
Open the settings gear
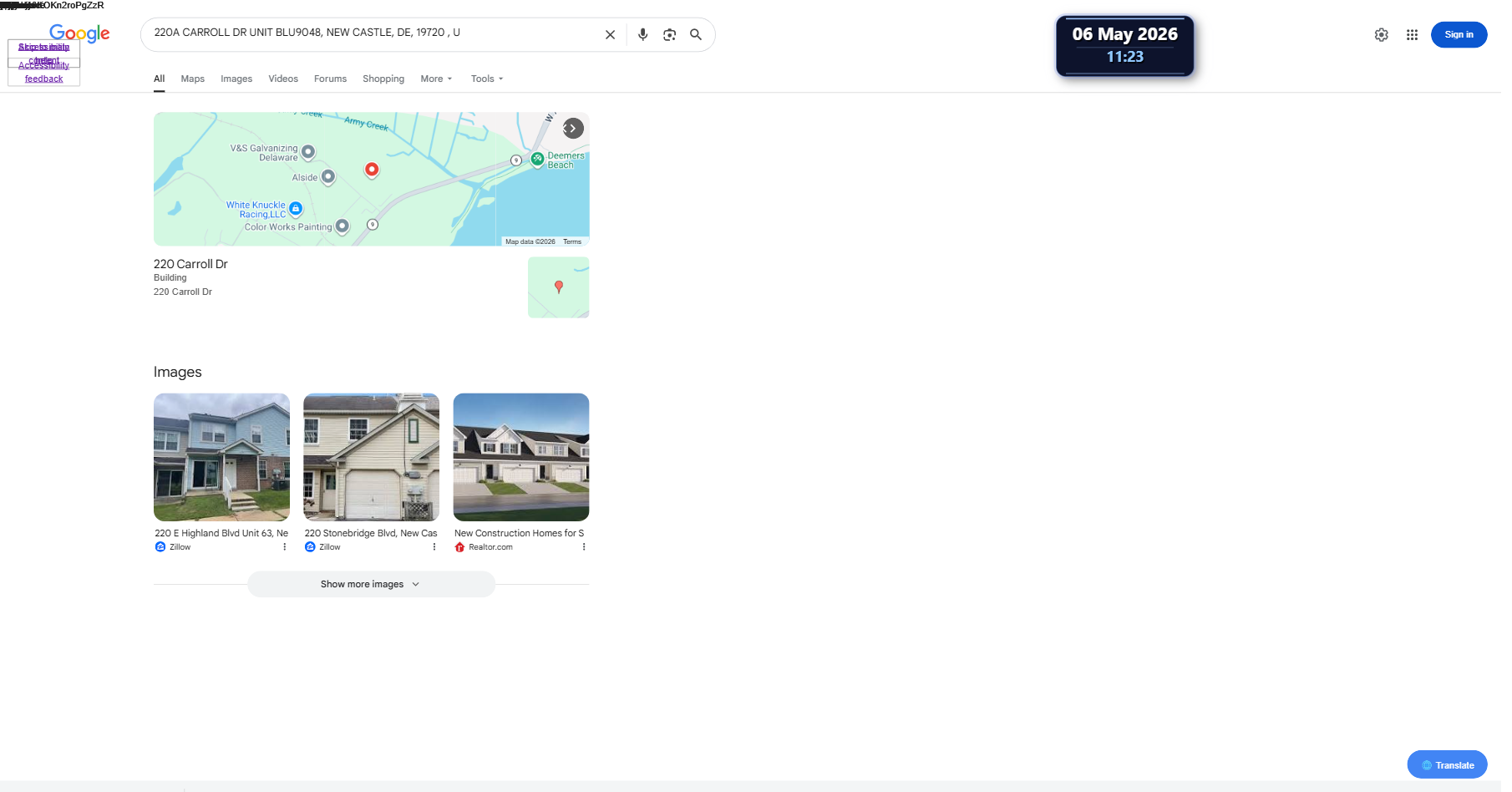pyautogui.click(x=1382, y=35)
